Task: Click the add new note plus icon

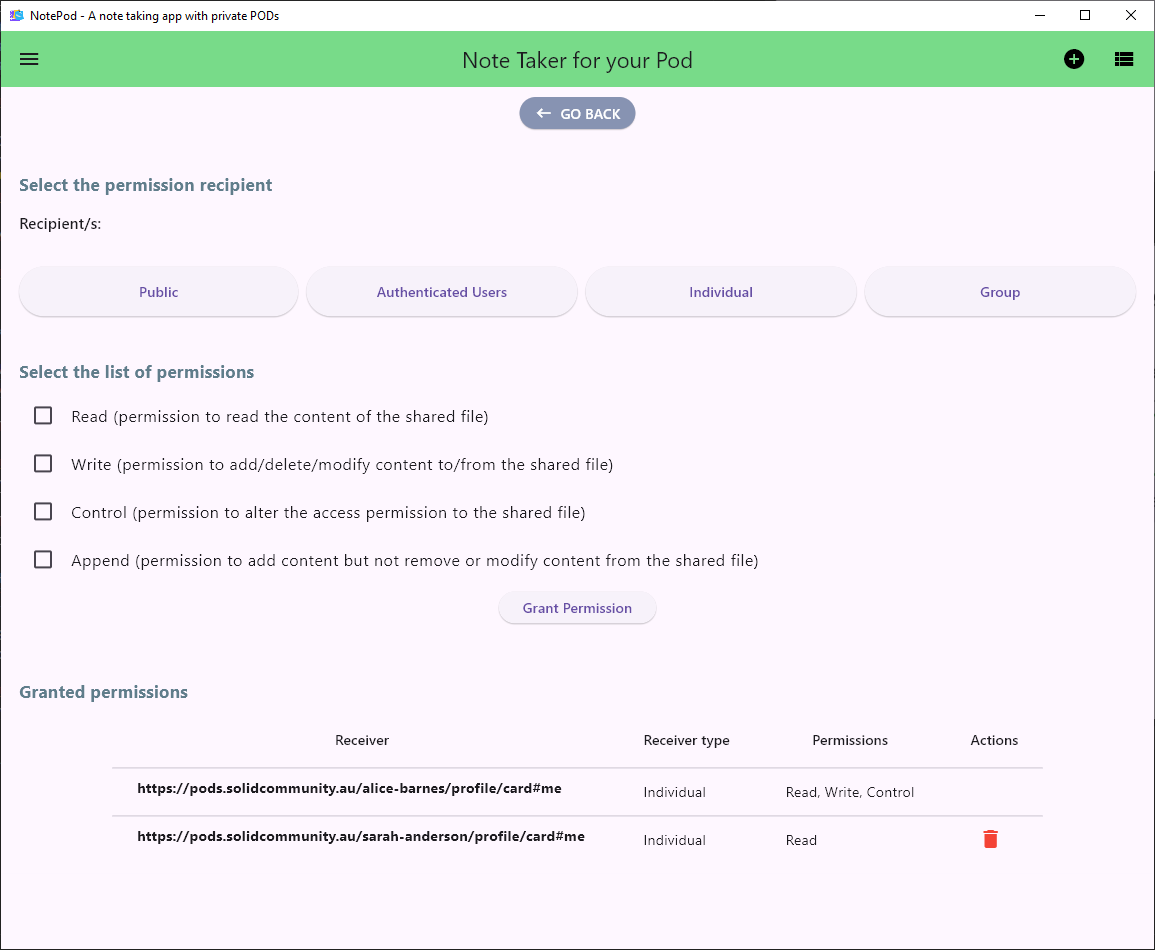Action: [x=1074, y=59]
